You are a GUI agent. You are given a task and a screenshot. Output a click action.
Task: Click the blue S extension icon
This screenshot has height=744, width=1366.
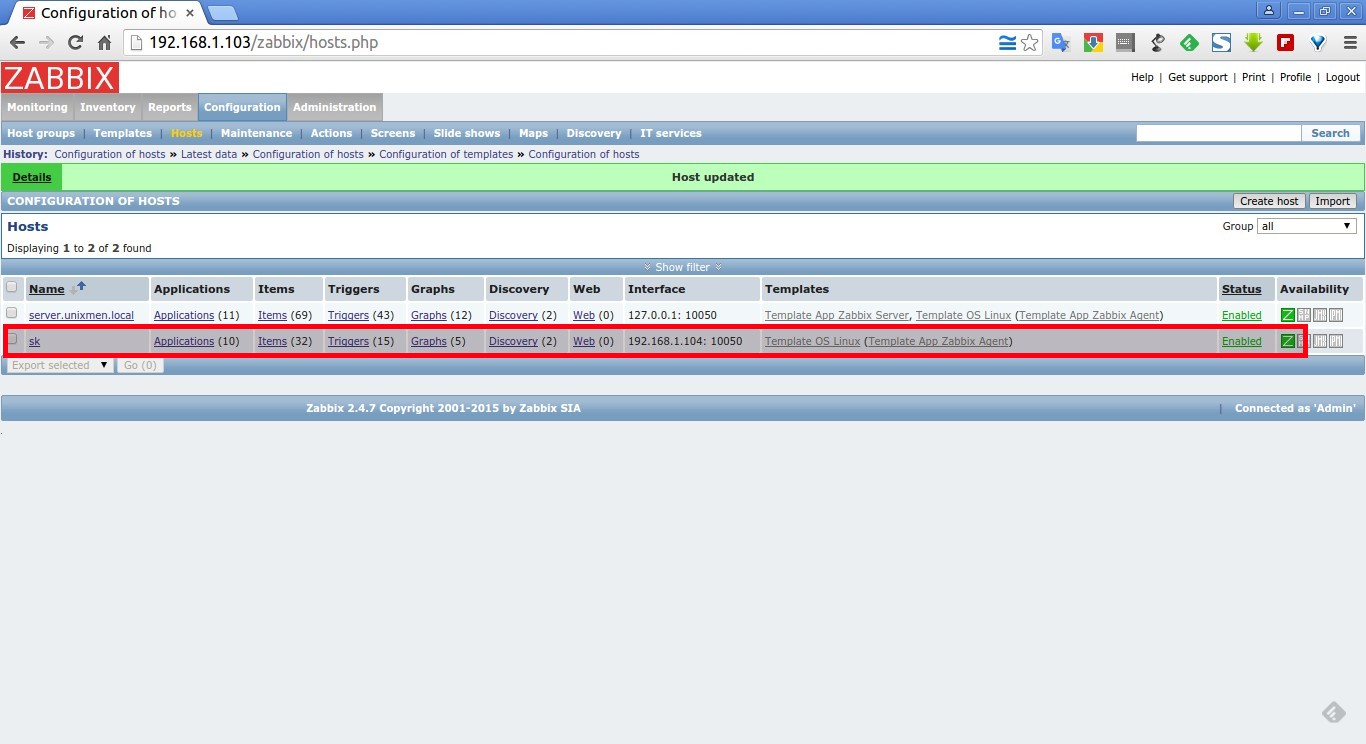[x=1221, y=42]
